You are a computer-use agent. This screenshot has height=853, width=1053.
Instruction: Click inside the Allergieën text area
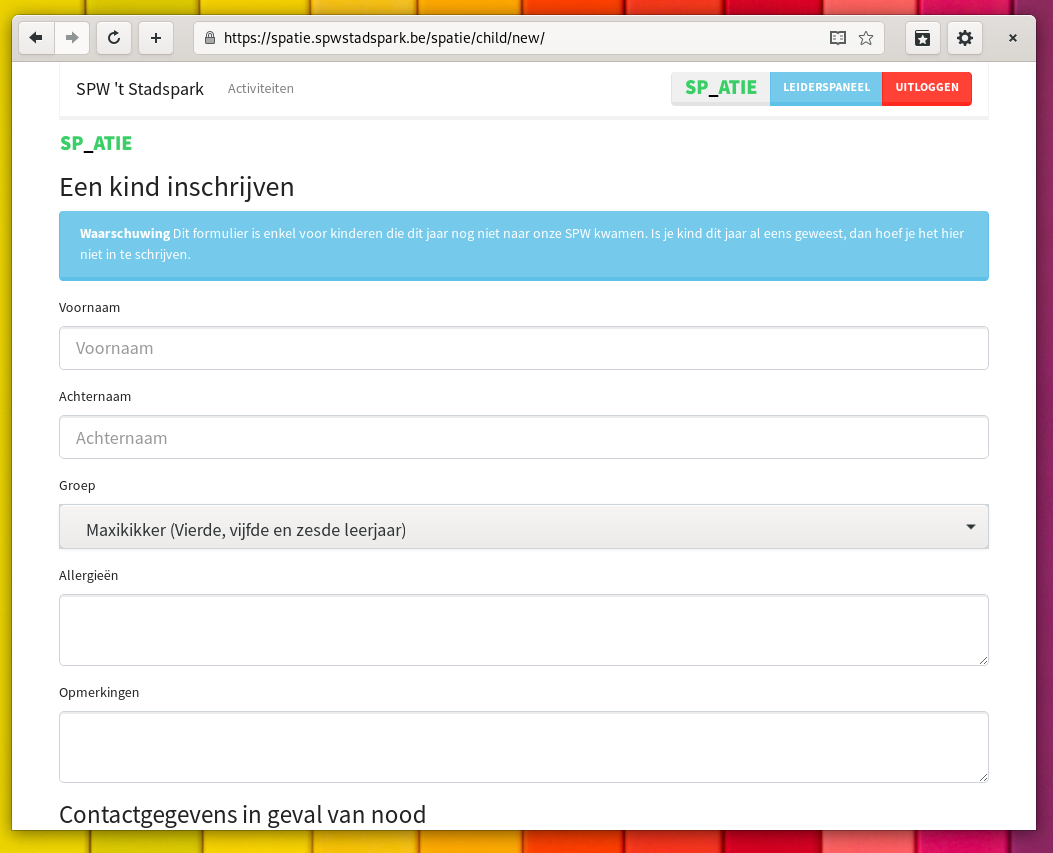(523, 630)
